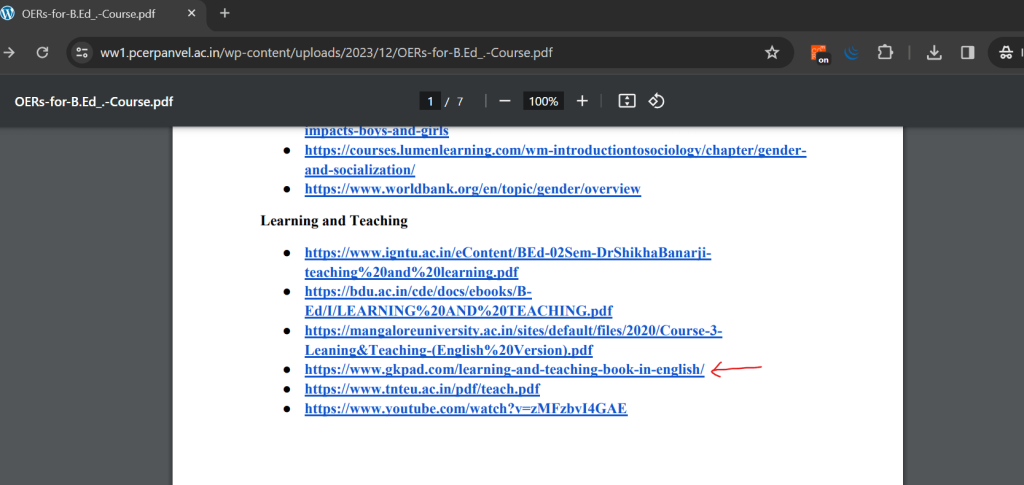Open the worldbank.org gender overview link
1024x485 pixels.
click(472, 189)
